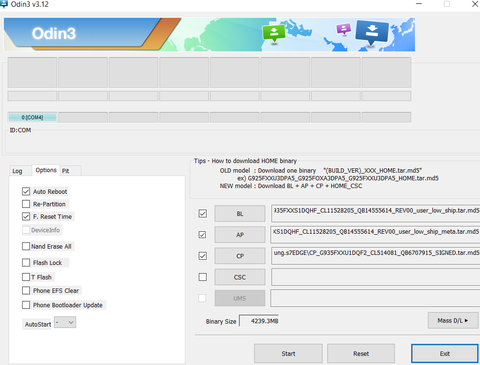Screen dimensions: 480x365
Task: Click the Exit button
Action: pos(445,354)
